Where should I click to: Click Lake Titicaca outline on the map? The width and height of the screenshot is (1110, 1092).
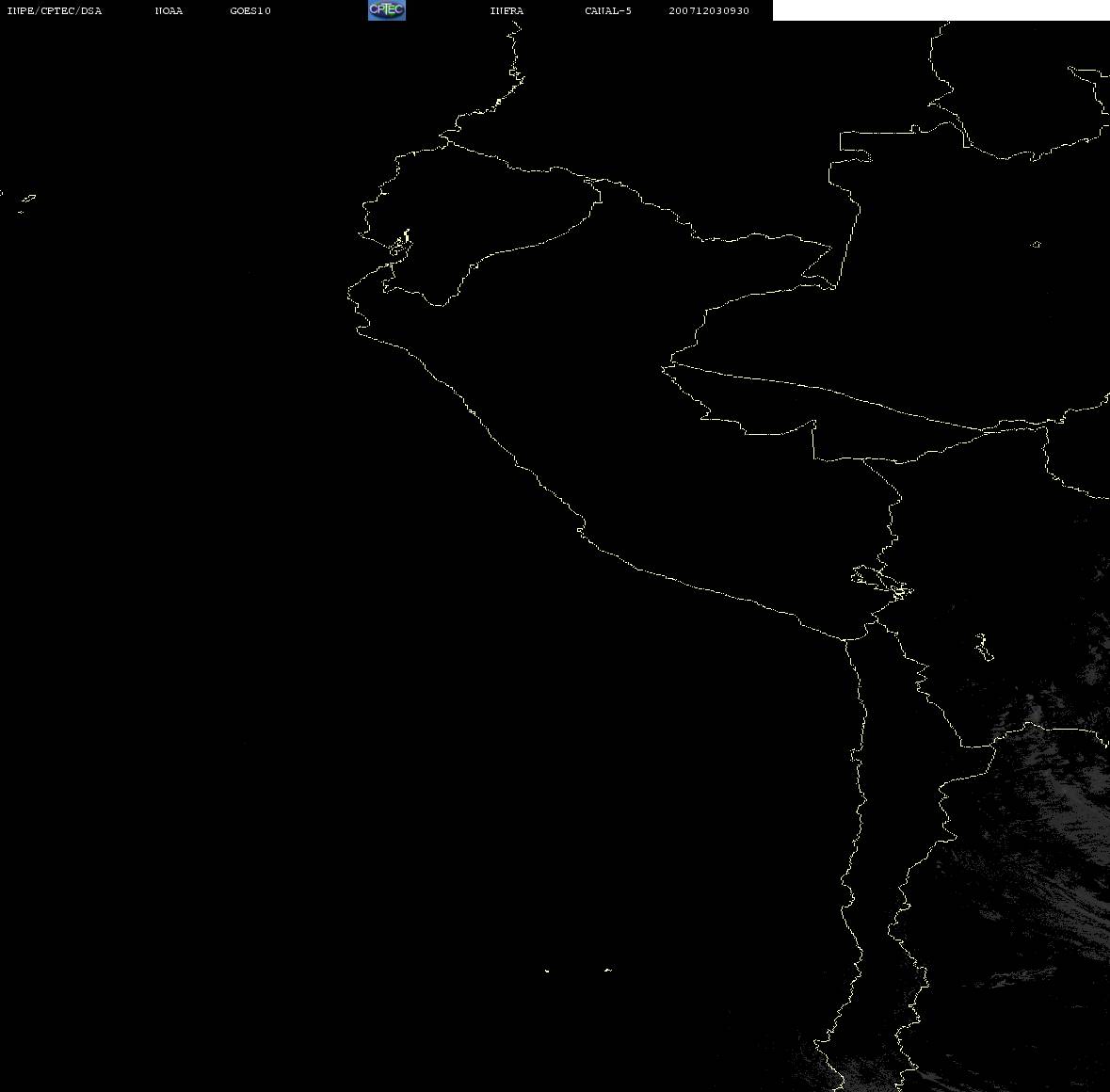(881, 580)
